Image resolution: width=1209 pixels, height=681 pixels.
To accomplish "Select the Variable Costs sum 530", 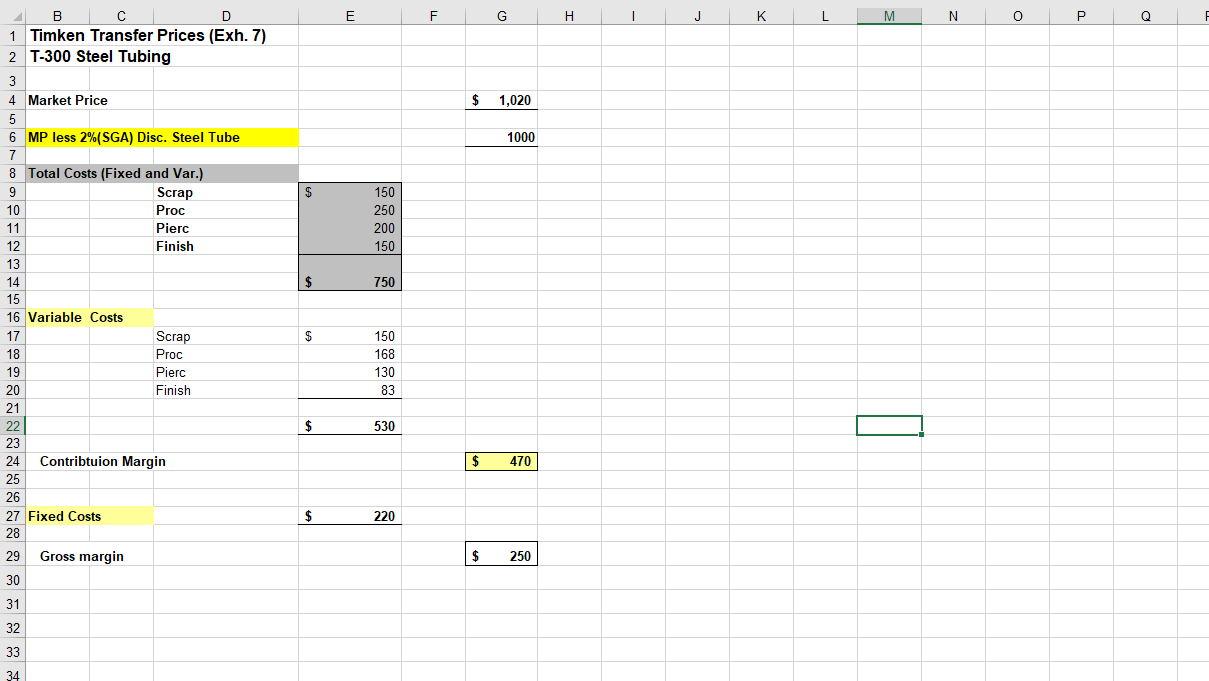I will (x=350, y=426).
